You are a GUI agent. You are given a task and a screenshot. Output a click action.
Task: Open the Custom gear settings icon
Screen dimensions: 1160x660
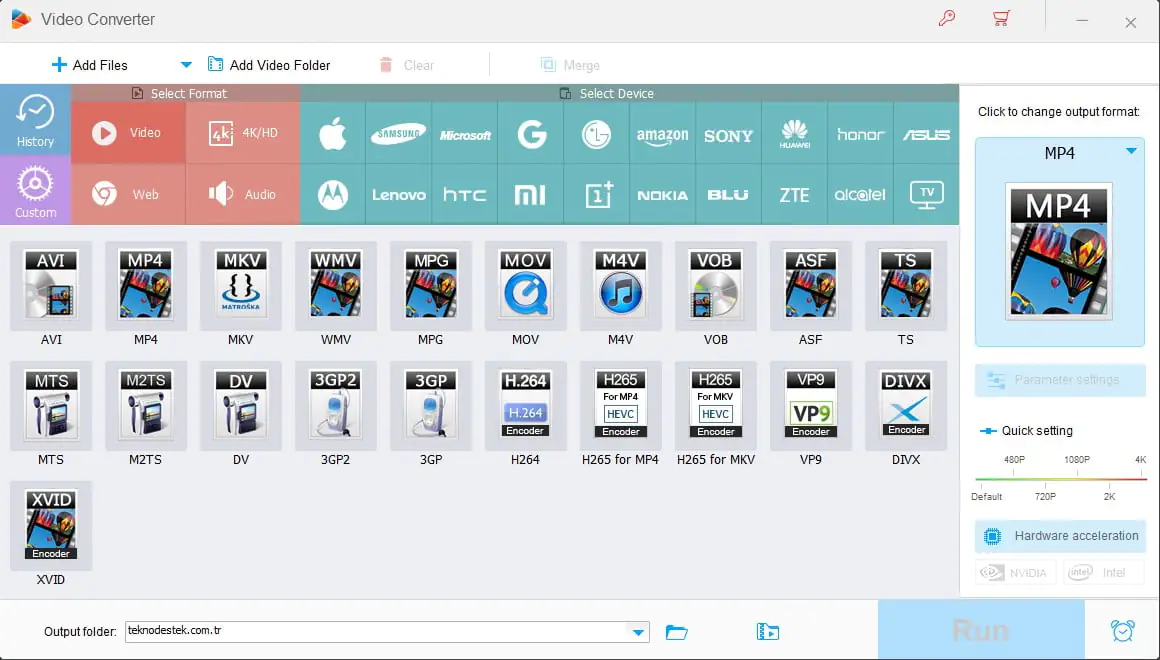pyautogui.click(x=35, y=191)
